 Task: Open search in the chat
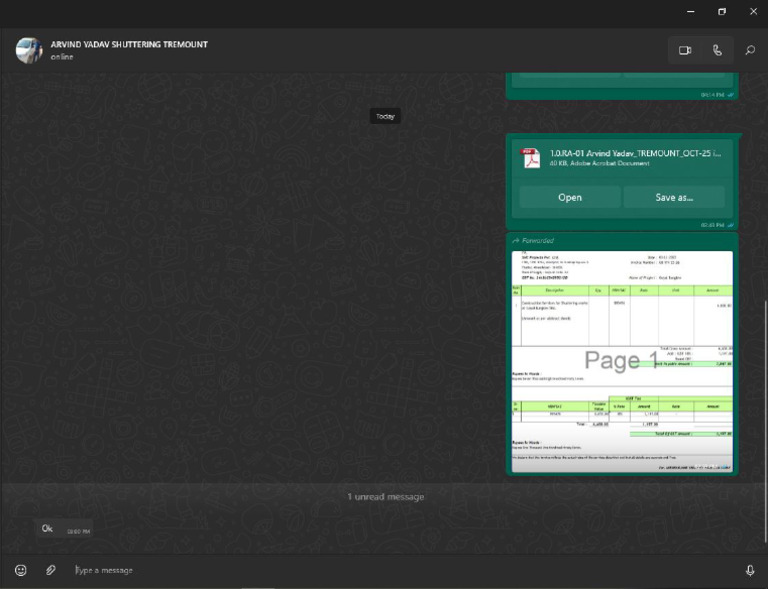pos(750,50)
